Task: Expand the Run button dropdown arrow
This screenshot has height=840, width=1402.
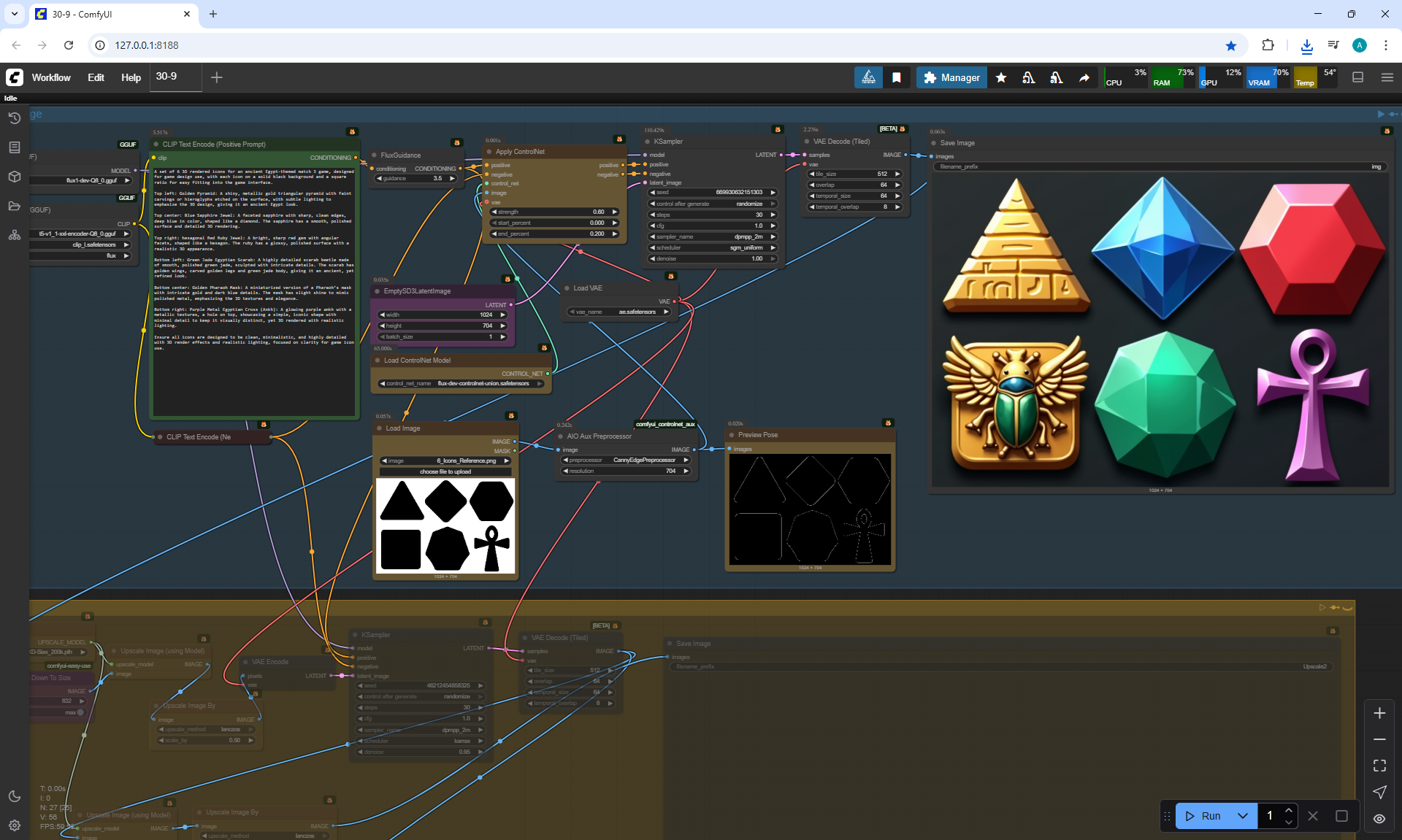Action: click(x=1242, y=816)
